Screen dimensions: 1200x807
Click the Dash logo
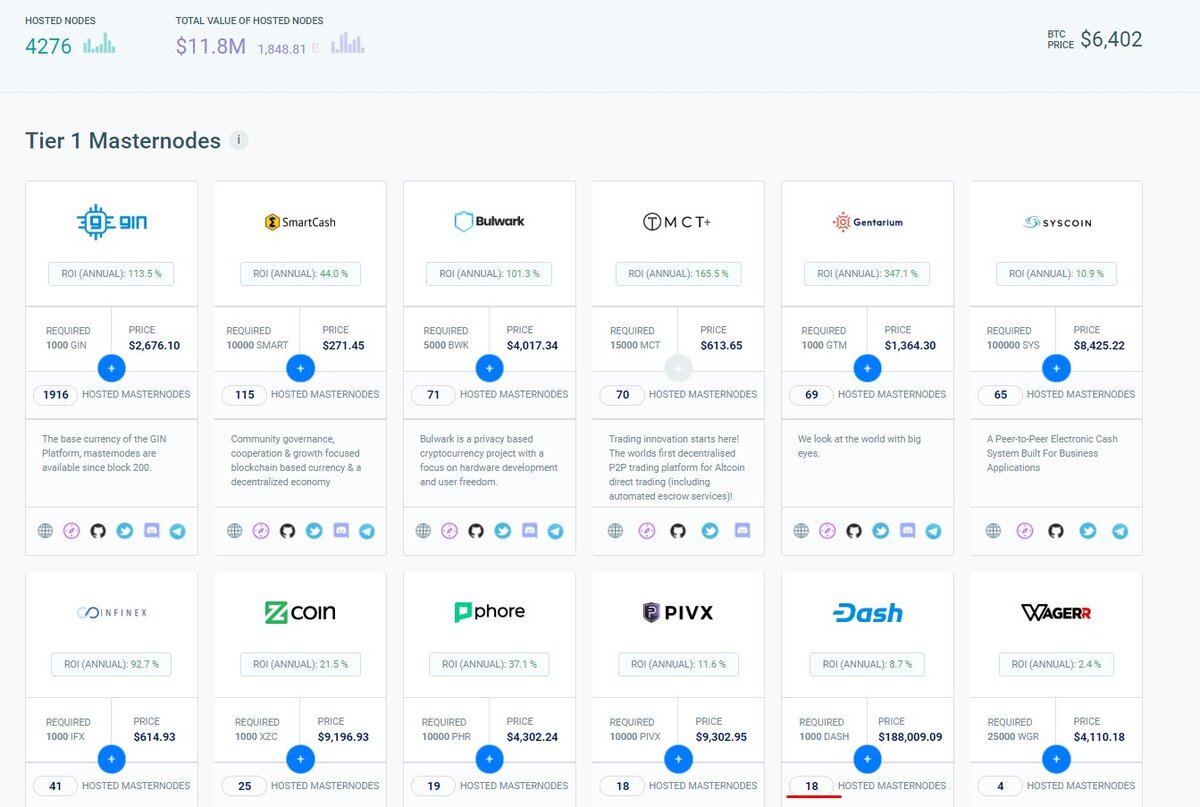pyautogui.click(x=867, y=612)
